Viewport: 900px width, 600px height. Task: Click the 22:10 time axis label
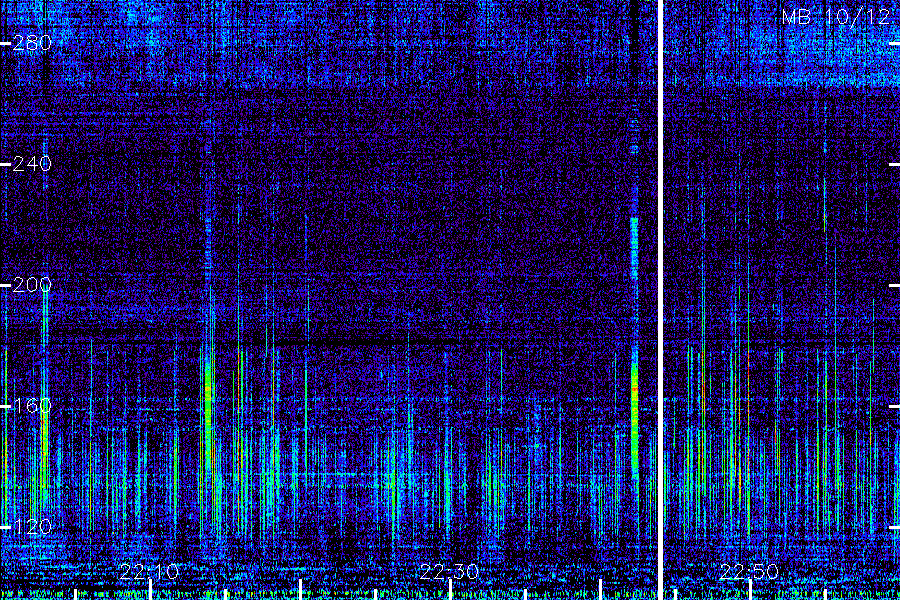(149, 572)
